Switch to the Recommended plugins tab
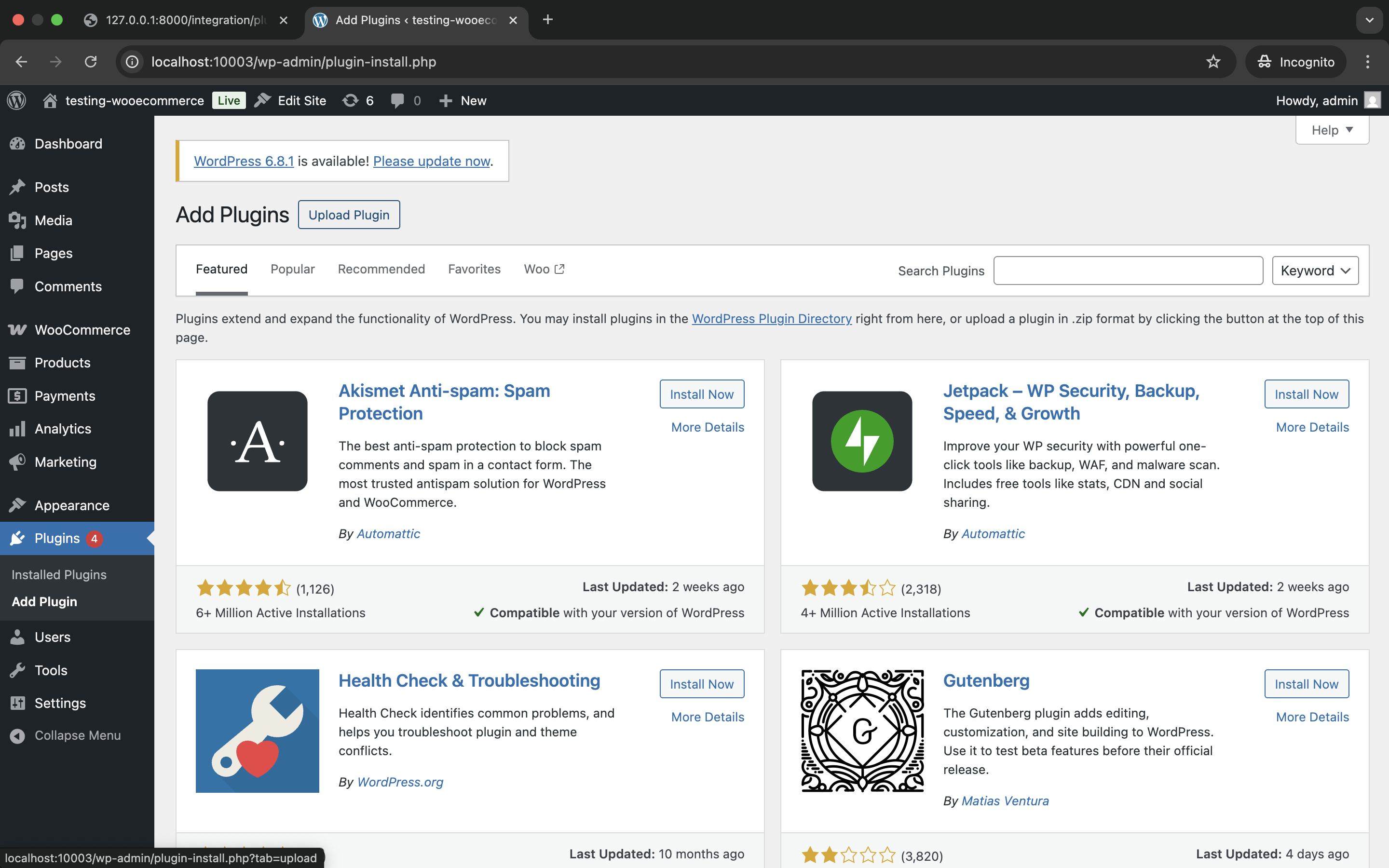This screenshot has width=1389, height=868. coord(381,269)
